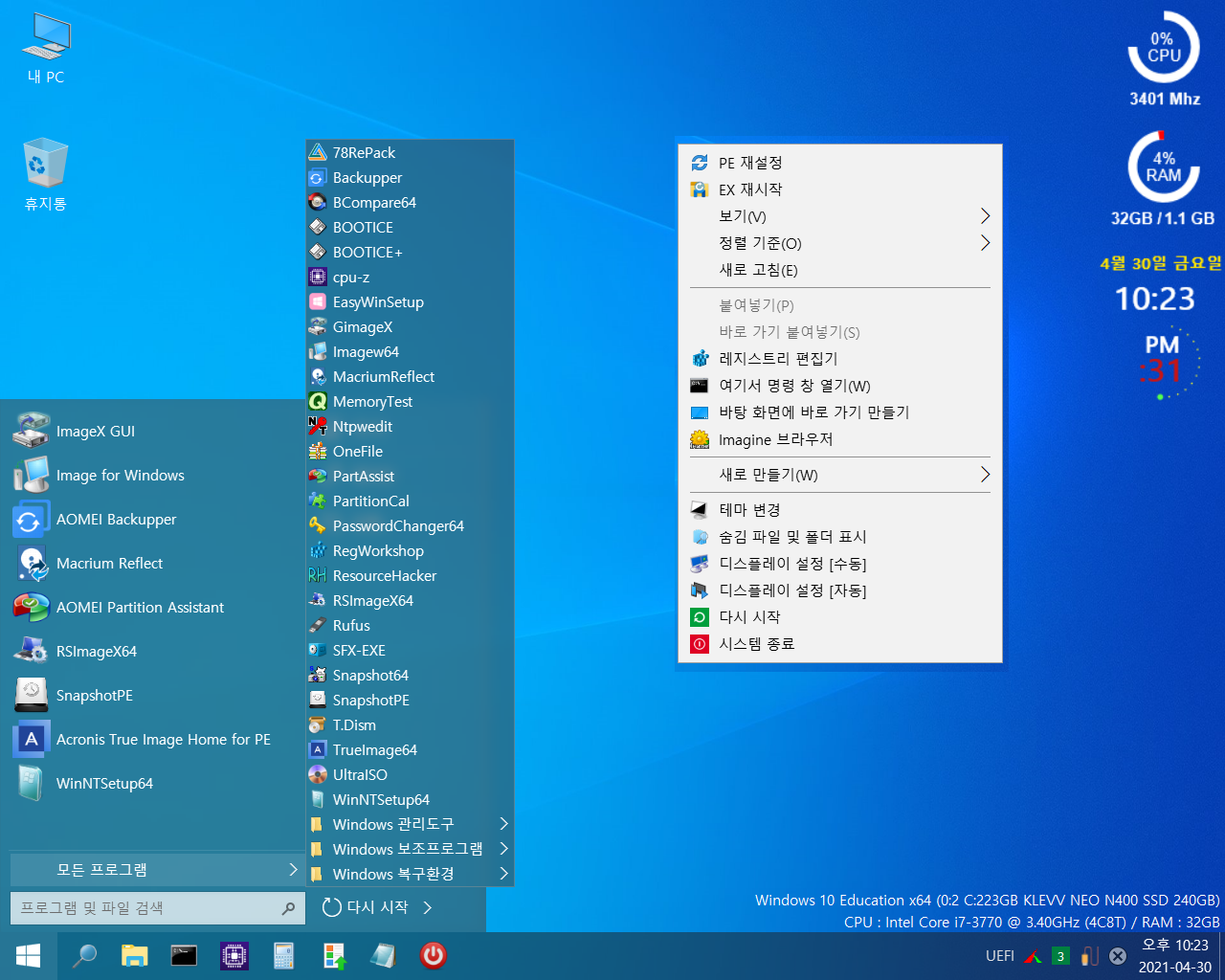The width and height of the screenshot is (1225, 980).
Task: Focus the 프로그램 및 파일 검색 search box
Action: coord(158,908)
